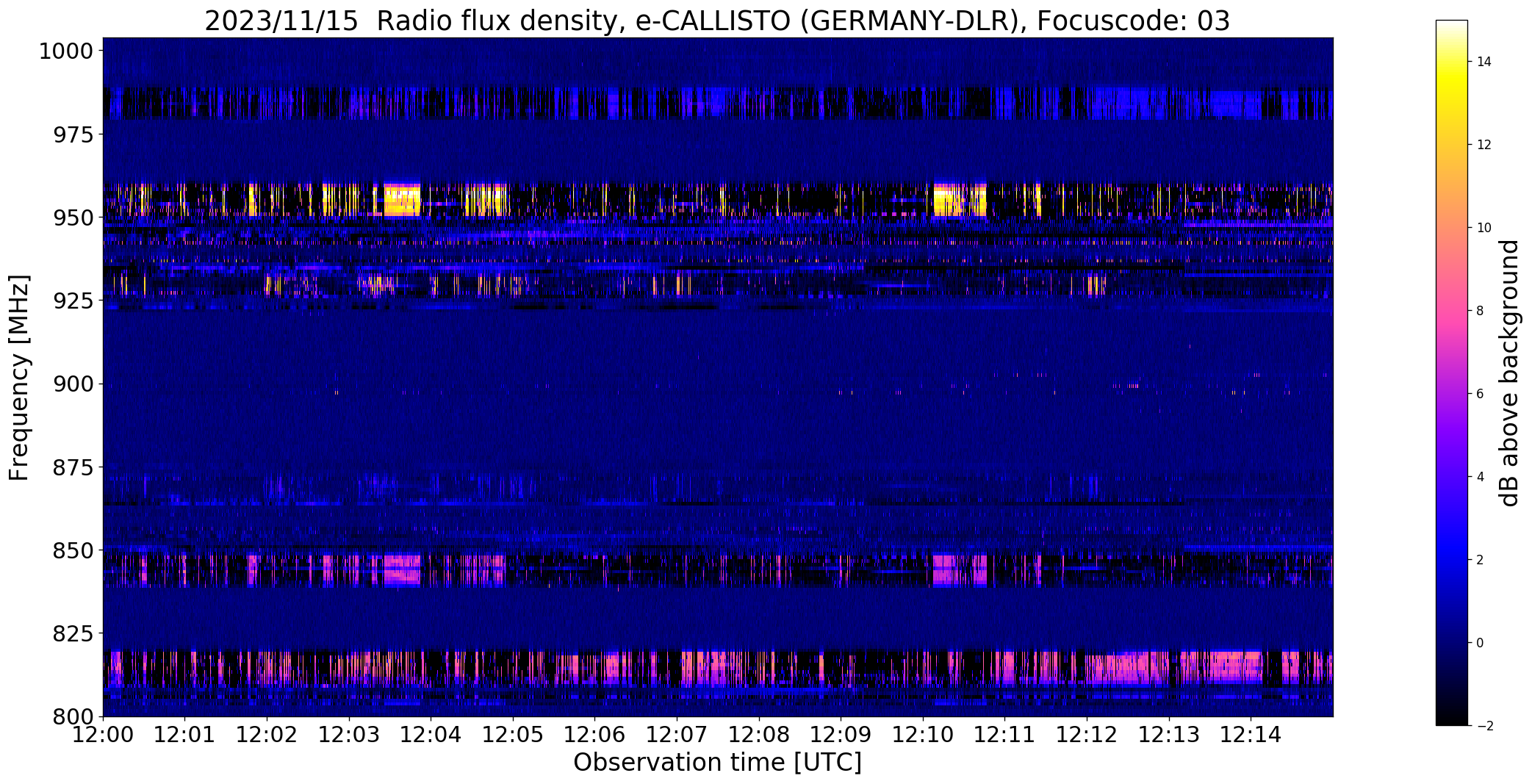Image resolution: width=1532 pixels, height=784 pixels.
Task: Click the colorbar tick value 2
Action: click(x=1481, y=560)
